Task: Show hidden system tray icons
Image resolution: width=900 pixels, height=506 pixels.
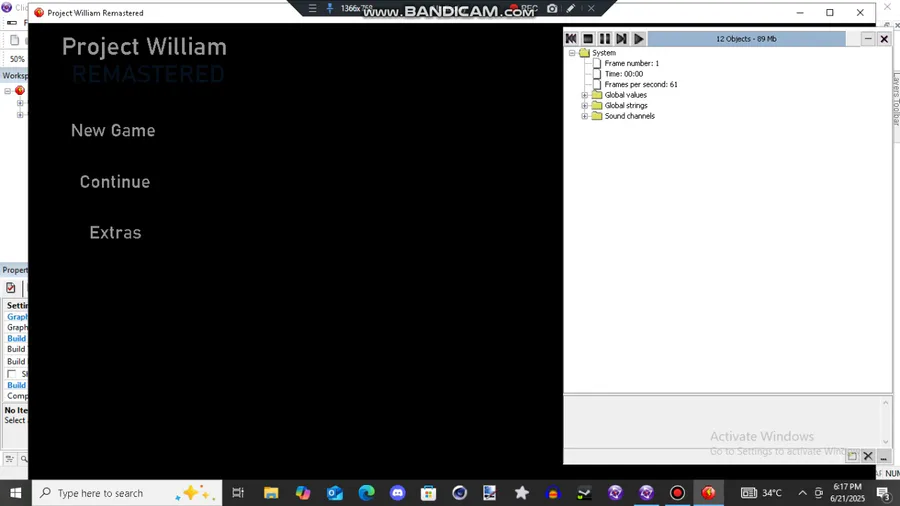Action: pos(802,493)
